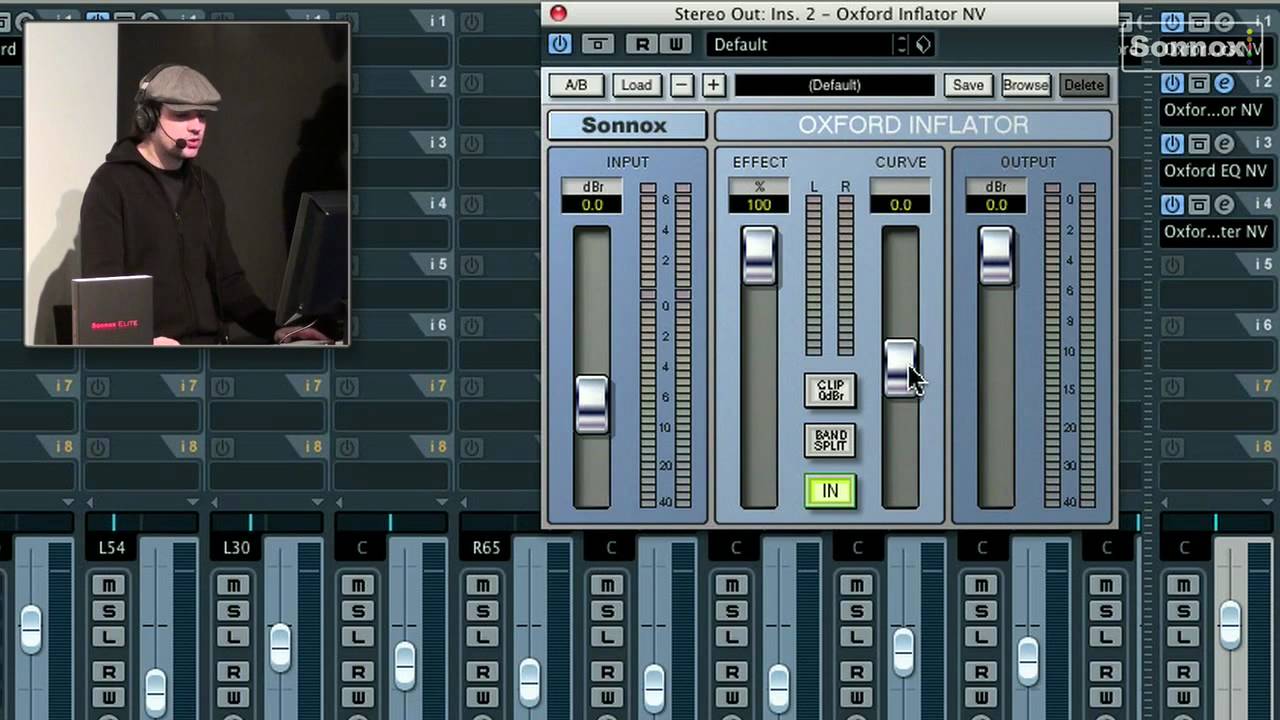Click the INPUT level slider handle
Image resolution: width=1280 pixels, height=720 pixels.
592,404
